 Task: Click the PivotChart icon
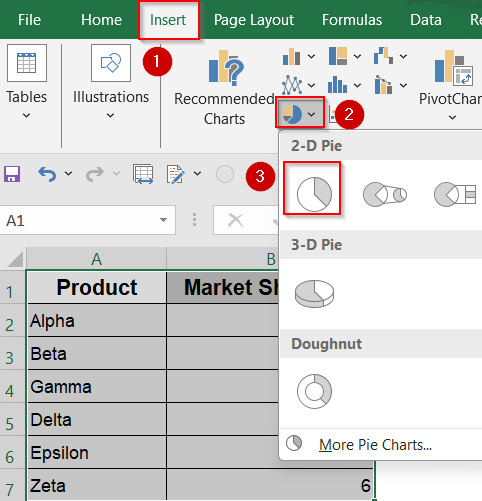(x=454, y=67)
